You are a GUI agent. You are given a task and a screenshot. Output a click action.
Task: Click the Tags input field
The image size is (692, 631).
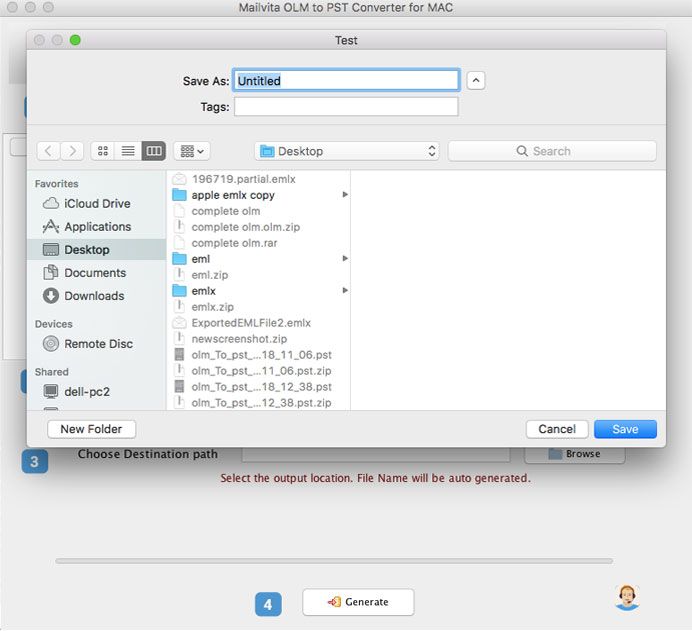tap(346, 107)
